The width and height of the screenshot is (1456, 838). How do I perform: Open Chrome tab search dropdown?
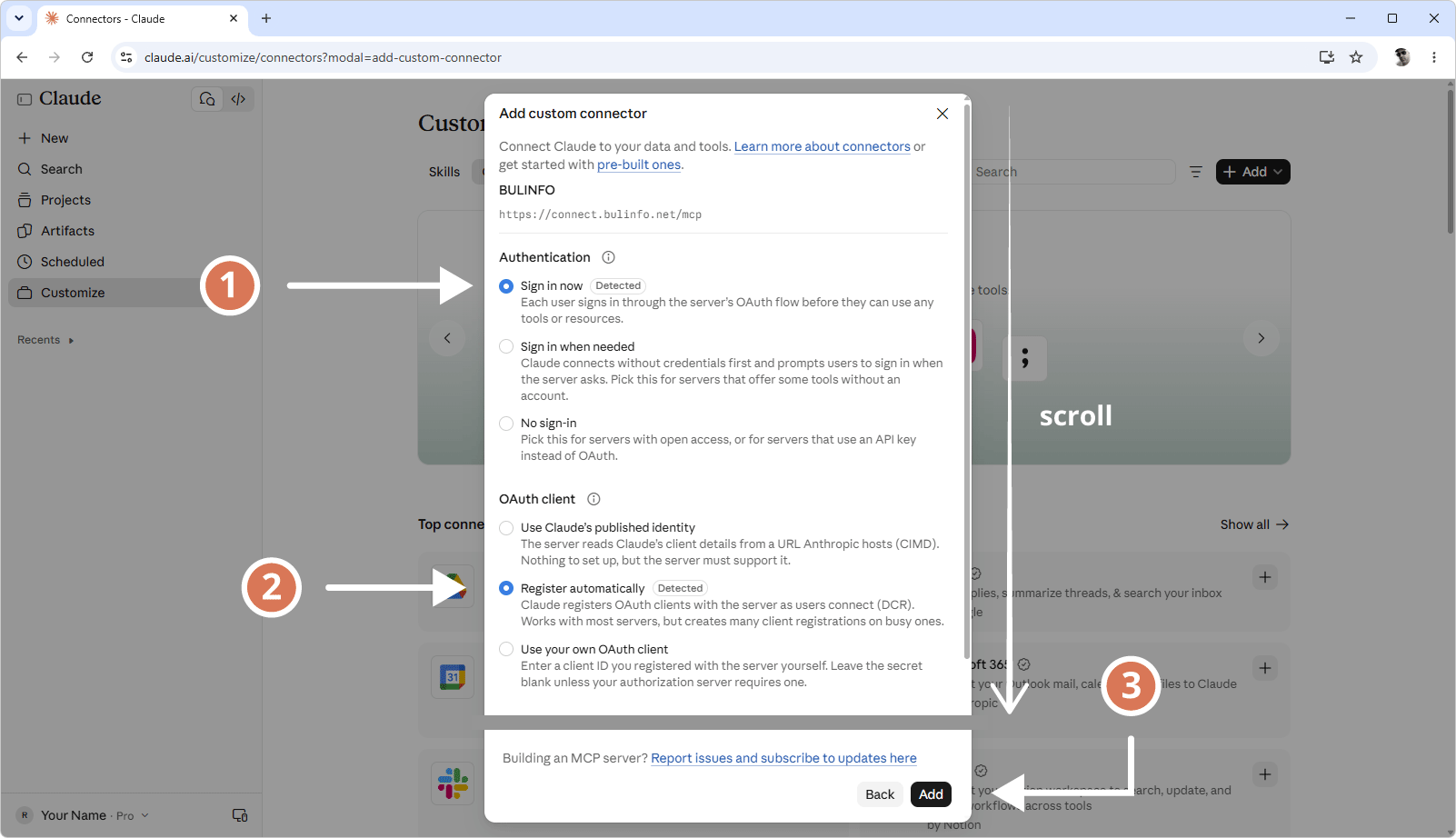point(19,18)
